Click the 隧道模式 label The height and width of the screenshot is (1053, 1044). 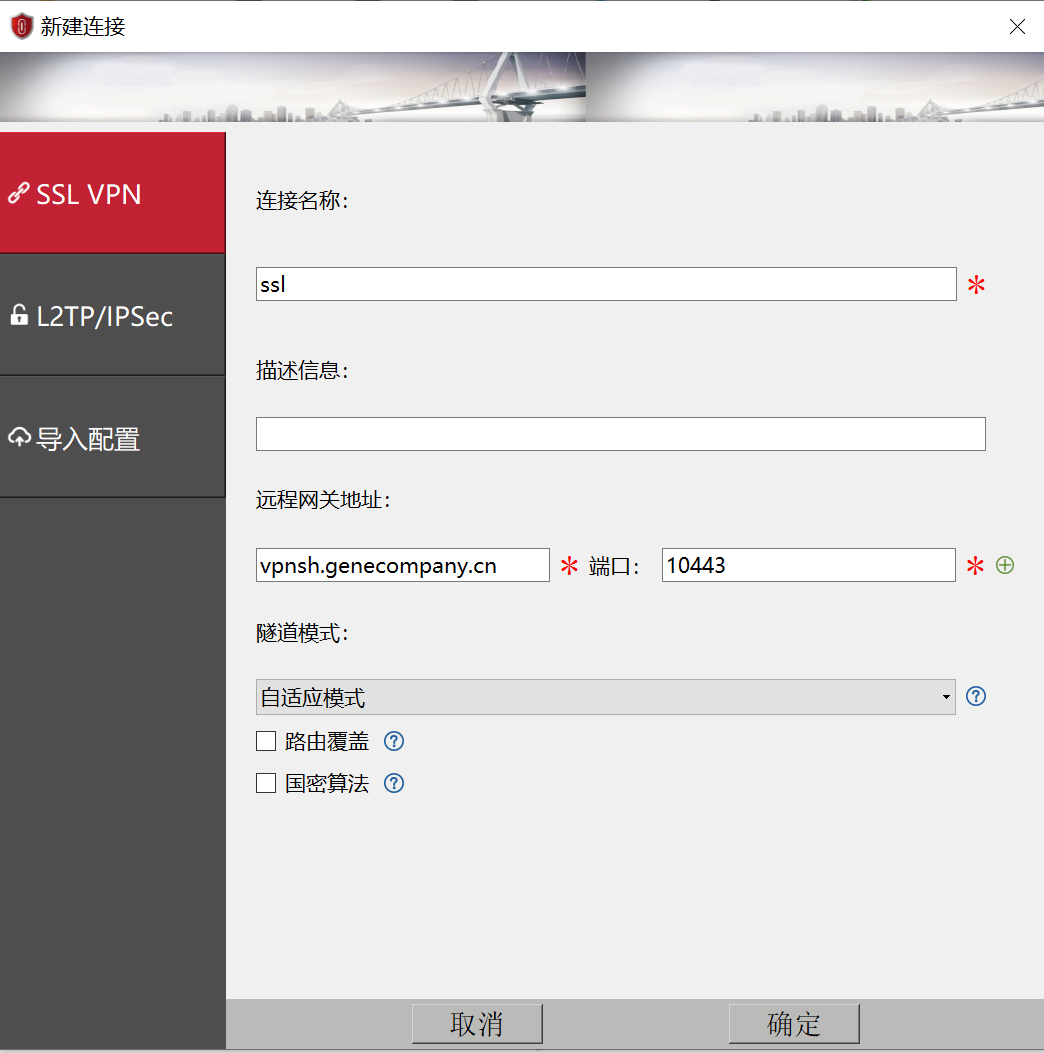302,633
